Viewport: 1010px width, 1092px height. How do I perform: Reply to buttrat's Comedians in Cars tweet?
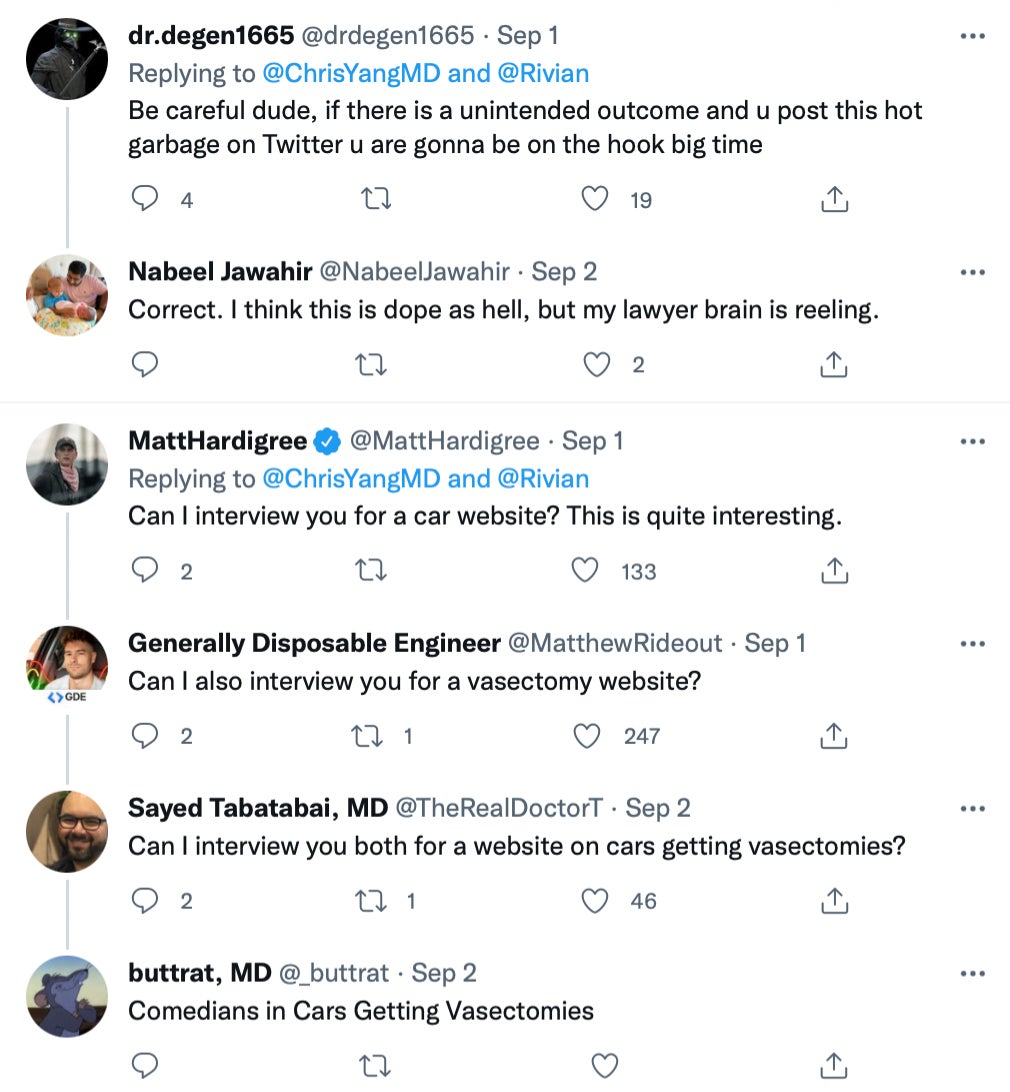click(x=146, y=1066)
